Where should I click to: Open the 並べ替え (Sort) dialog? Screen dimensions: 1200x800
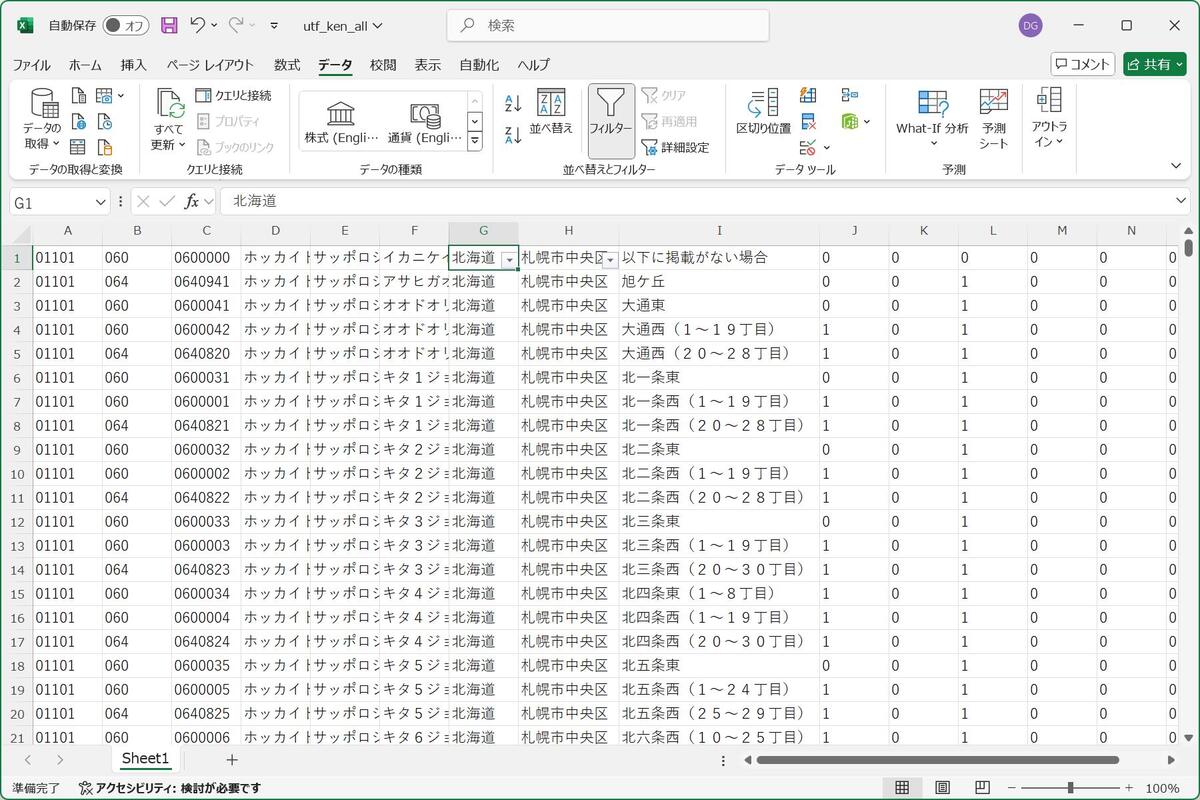coord(551,112)
